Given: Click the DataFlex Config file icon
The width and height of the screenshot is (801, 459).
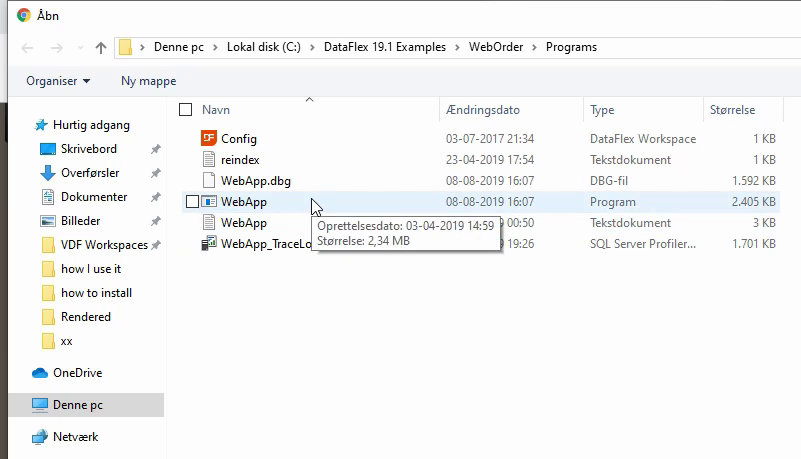Looking at the screenshot, I should [x=209, y=139].
